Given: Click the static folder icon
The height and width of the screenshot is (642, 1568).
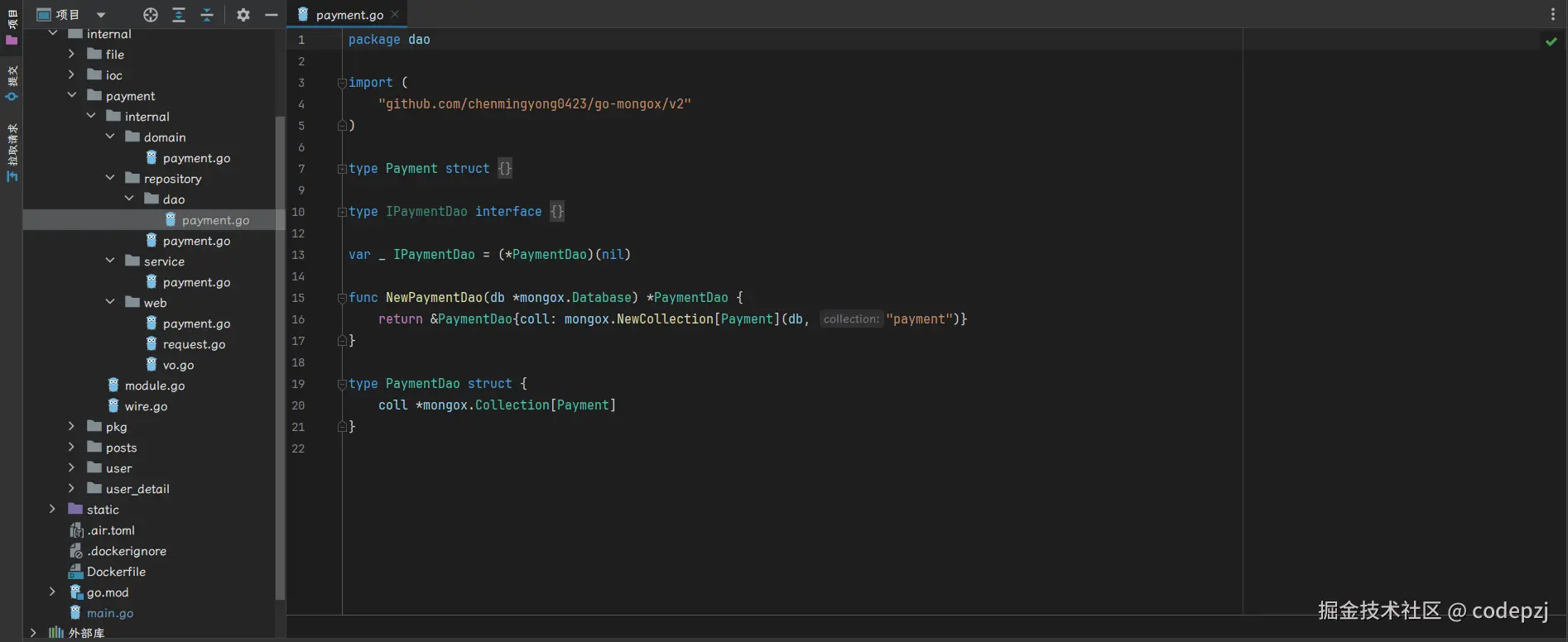Looking at the screenshot, I should click(x=75, y=509).
